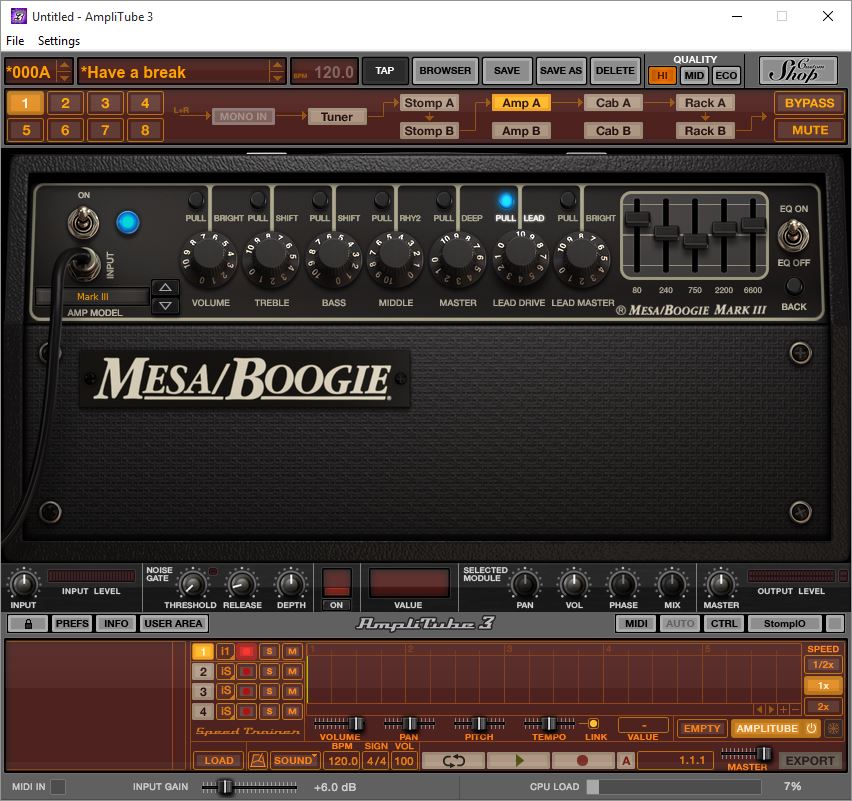852x801 pixels.
Task: Move the timeline right with arrow icon
Action: [771, 710]
